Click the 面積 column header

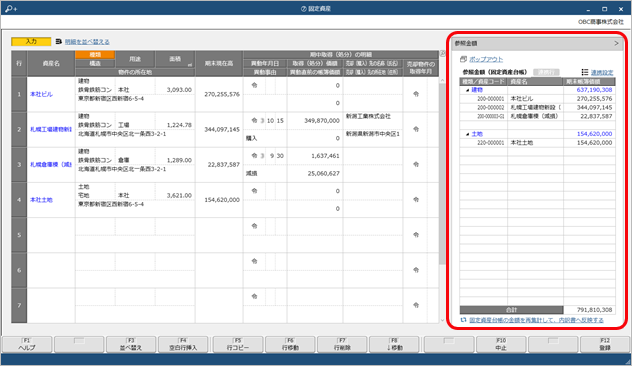[175, 59]
